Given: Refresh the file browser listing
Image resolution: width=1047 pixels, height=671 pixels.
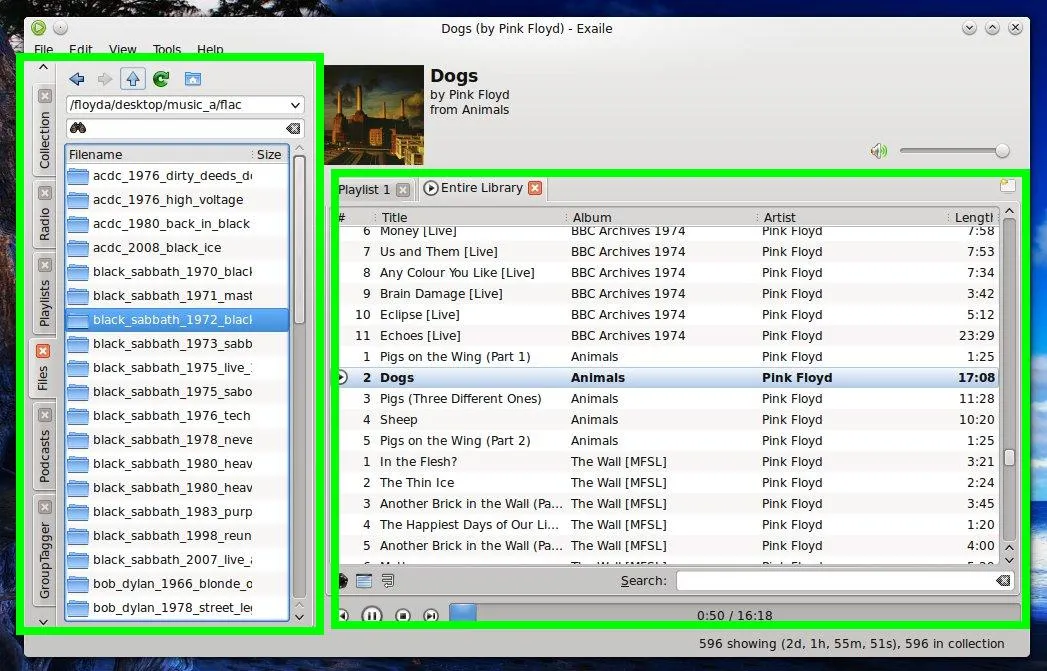Looking at the screenshot, I should (x=161, y=79).
